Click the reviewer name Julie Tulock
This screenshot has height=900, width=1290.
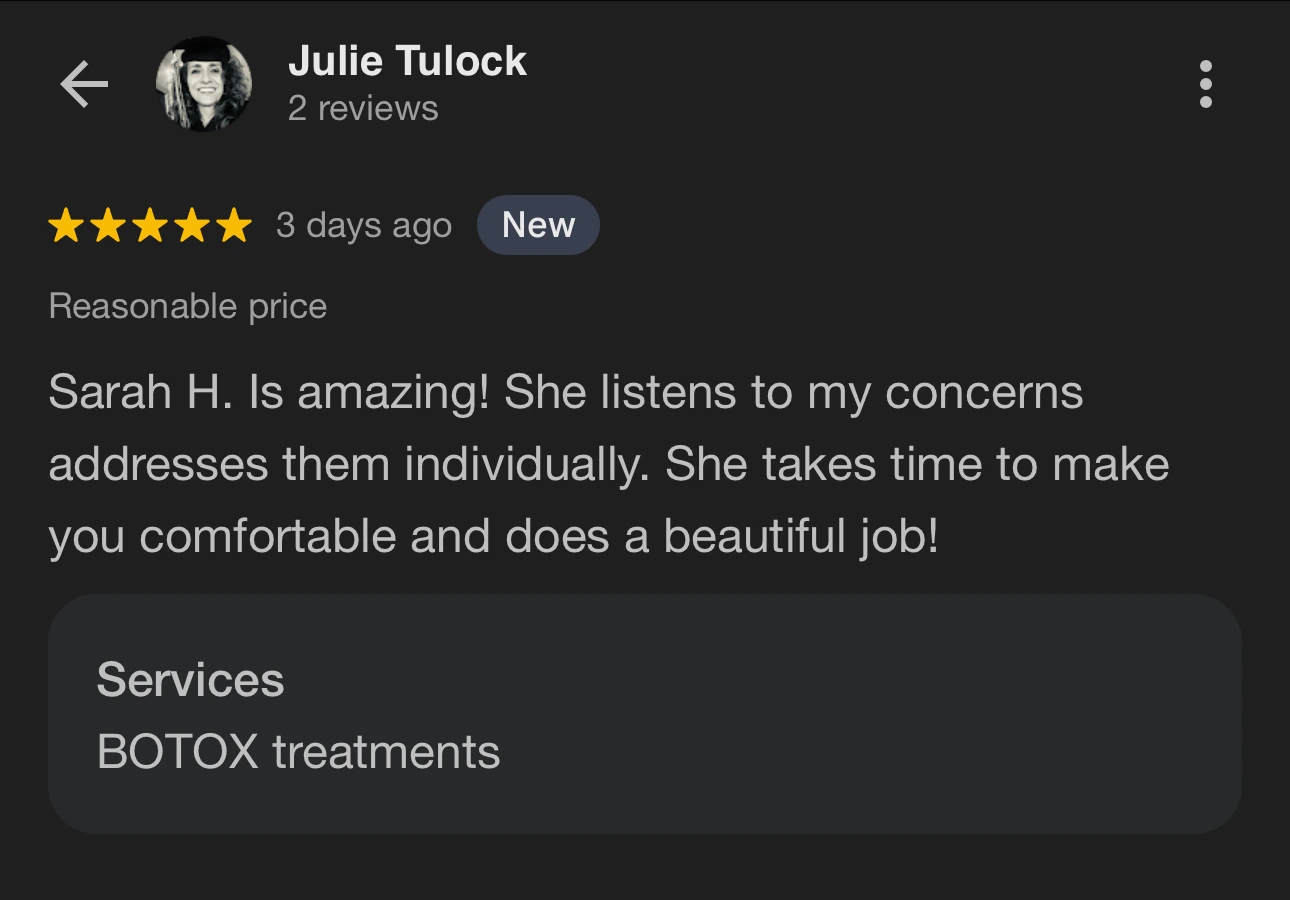point(407,61)
